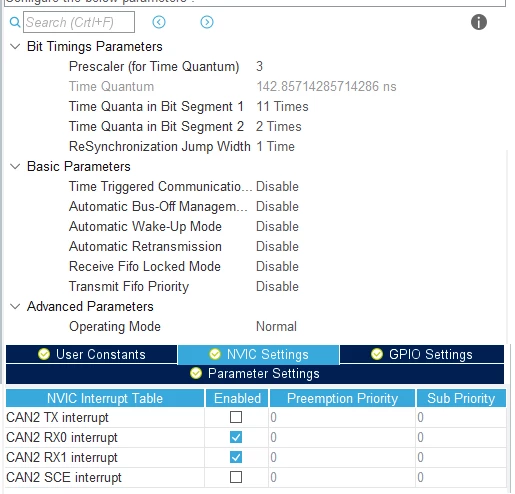
Task: Open Automatic Bus-Off Management Disable value
Action: pyautogui.click(x=277, y=206)
